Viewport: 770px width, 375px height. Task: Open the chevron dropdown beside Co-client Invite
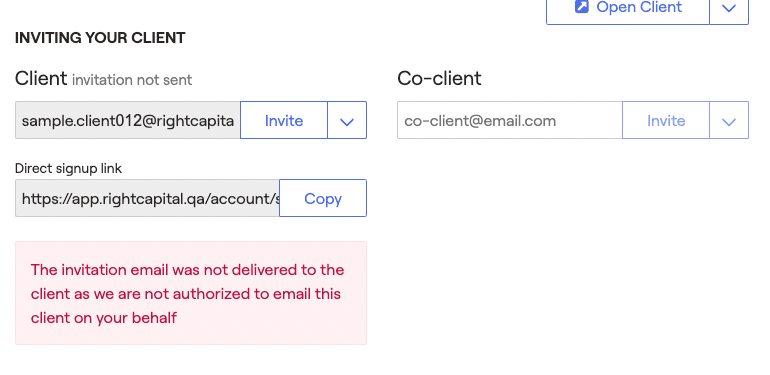pos(729,120)
